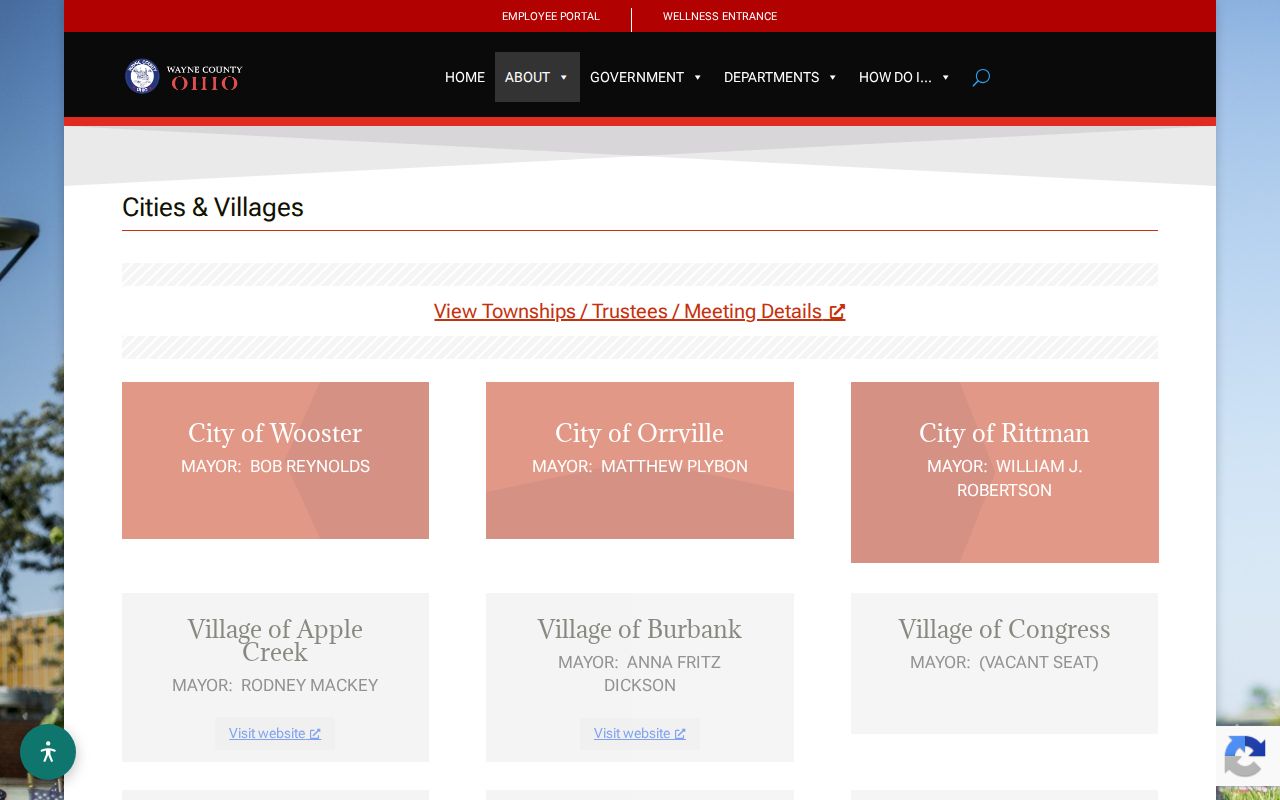Screen dimensions: 1280x800
Task: Expand the Departments dropdown arrow
Action: [833, 77]
